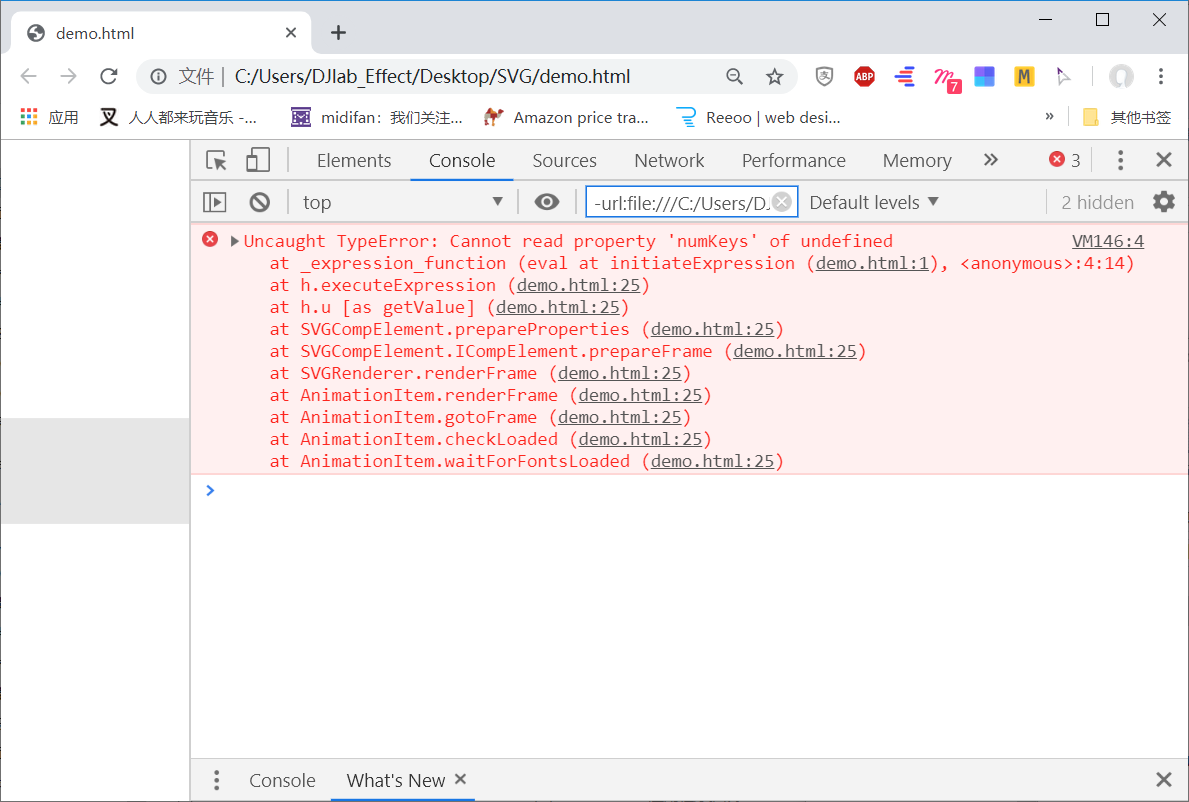Image resolution: width=1189 pixels, height=802 pixels.
Task: Close the bottom drawer panel
Action: [x=1163, y=779]
